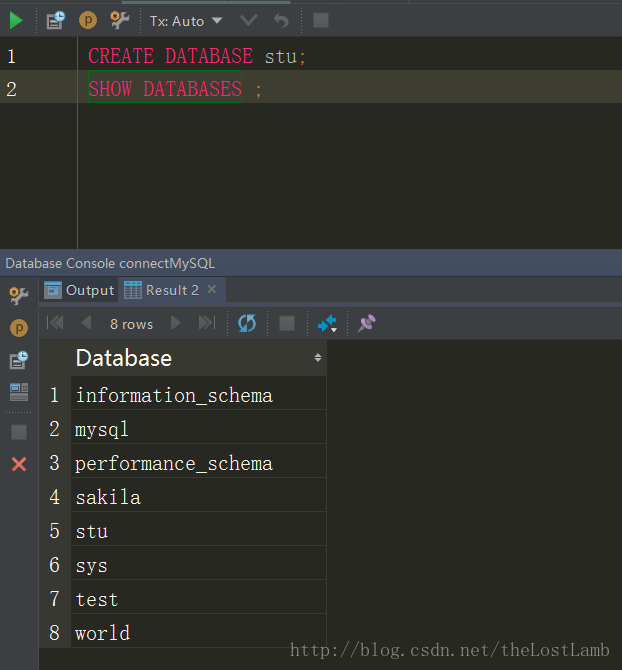Reload the result set with refresh icon
The width and height of the screenshot is (622, 670).
(x=247, y=323)
